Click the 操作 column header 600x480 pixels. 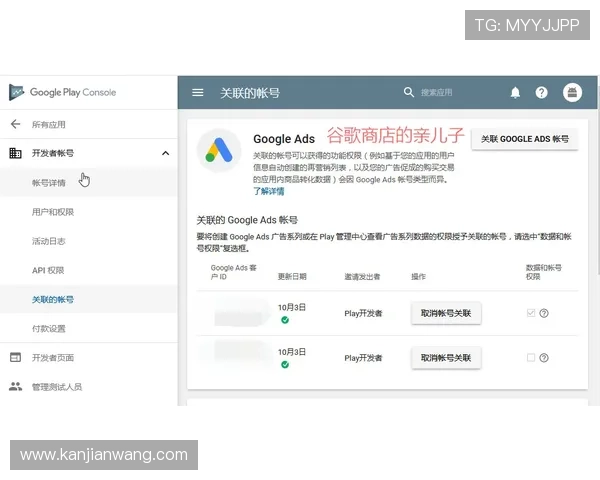click(418, 276)
